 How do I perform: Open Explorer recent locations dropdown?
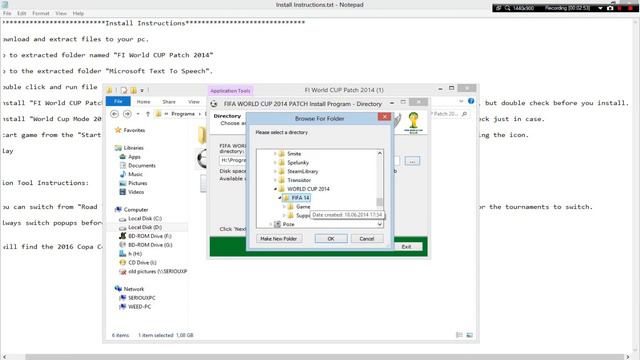(138, 114)
